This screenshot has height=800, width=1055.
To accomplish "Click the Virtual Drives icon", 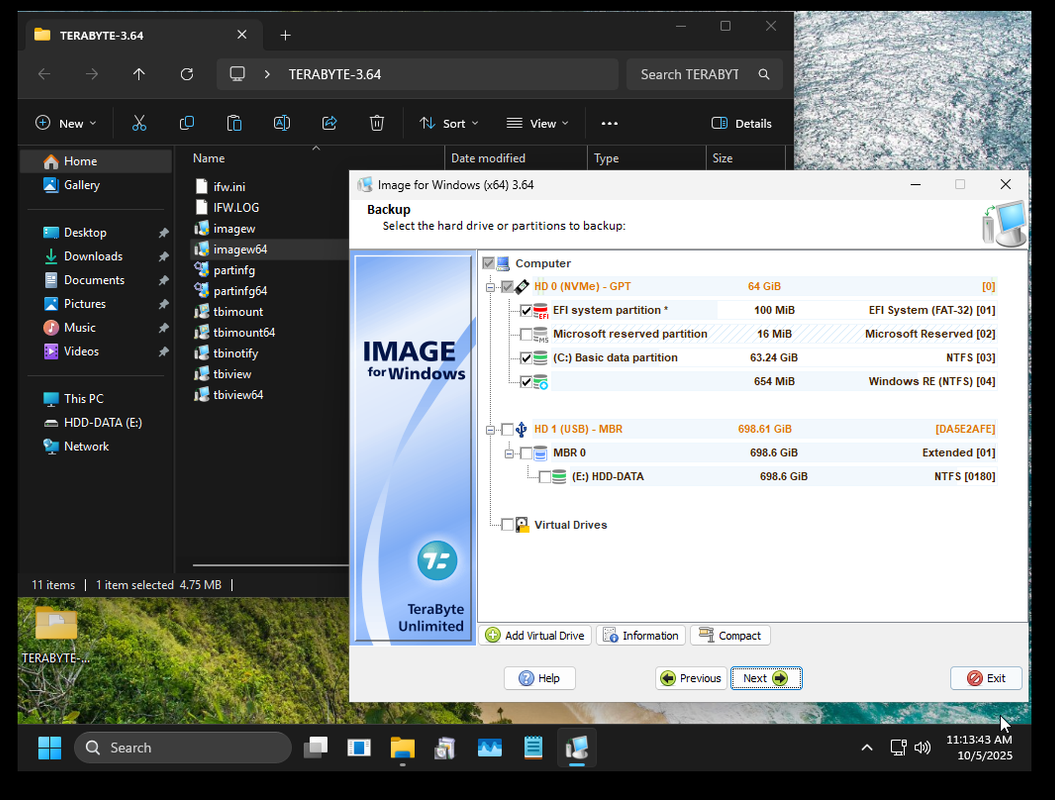I will pos(522,525).
